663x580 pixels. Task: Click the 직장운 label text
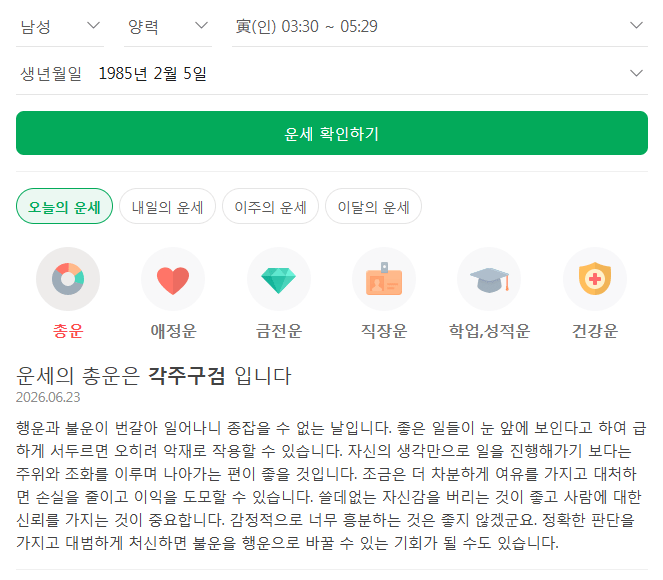pyautogui.click(x=384, y=331)
